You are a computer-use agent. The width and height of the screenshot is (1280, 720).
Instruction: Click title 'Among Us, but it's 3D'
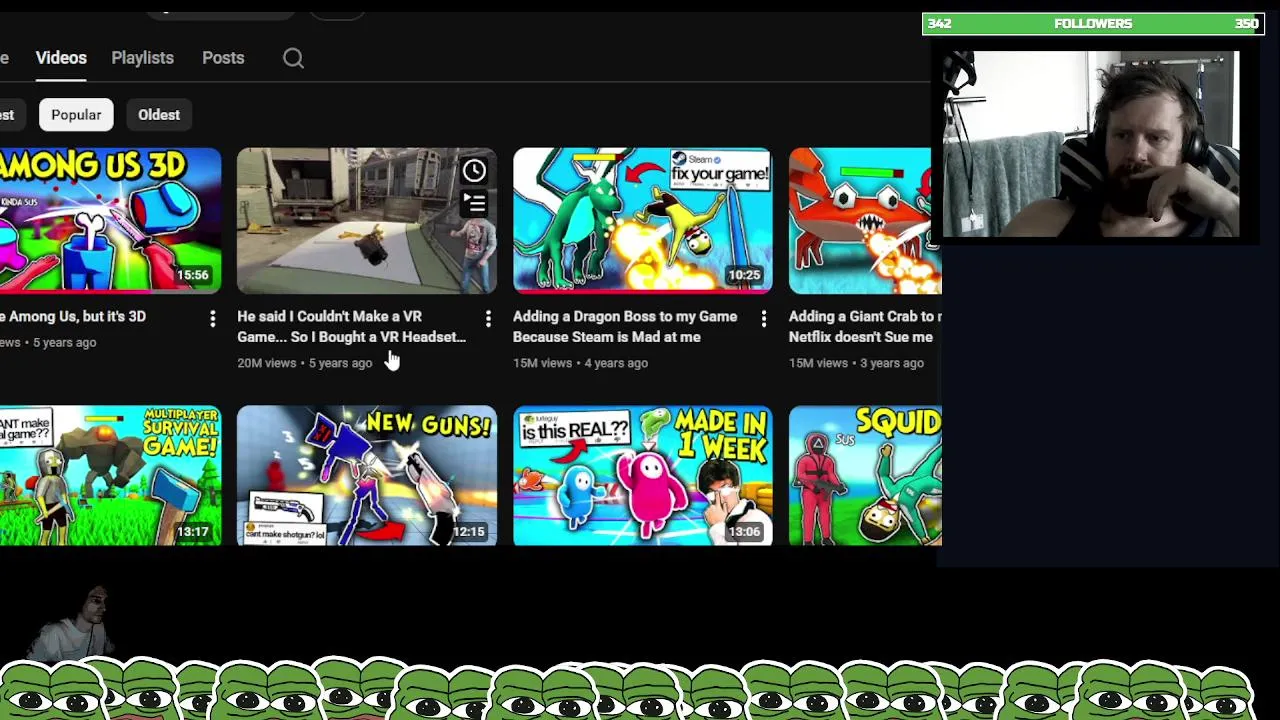click(x=73, y=316)
